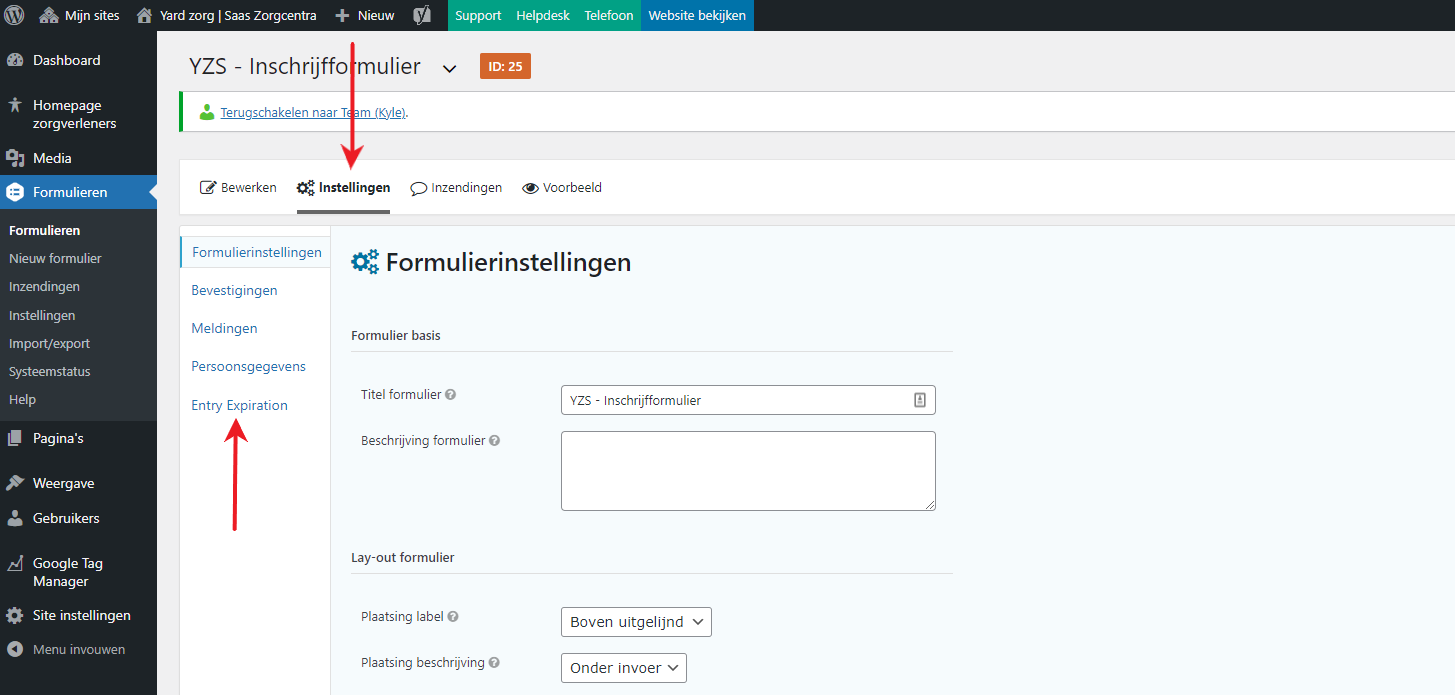Click the Media library icon

coord(15,158)
